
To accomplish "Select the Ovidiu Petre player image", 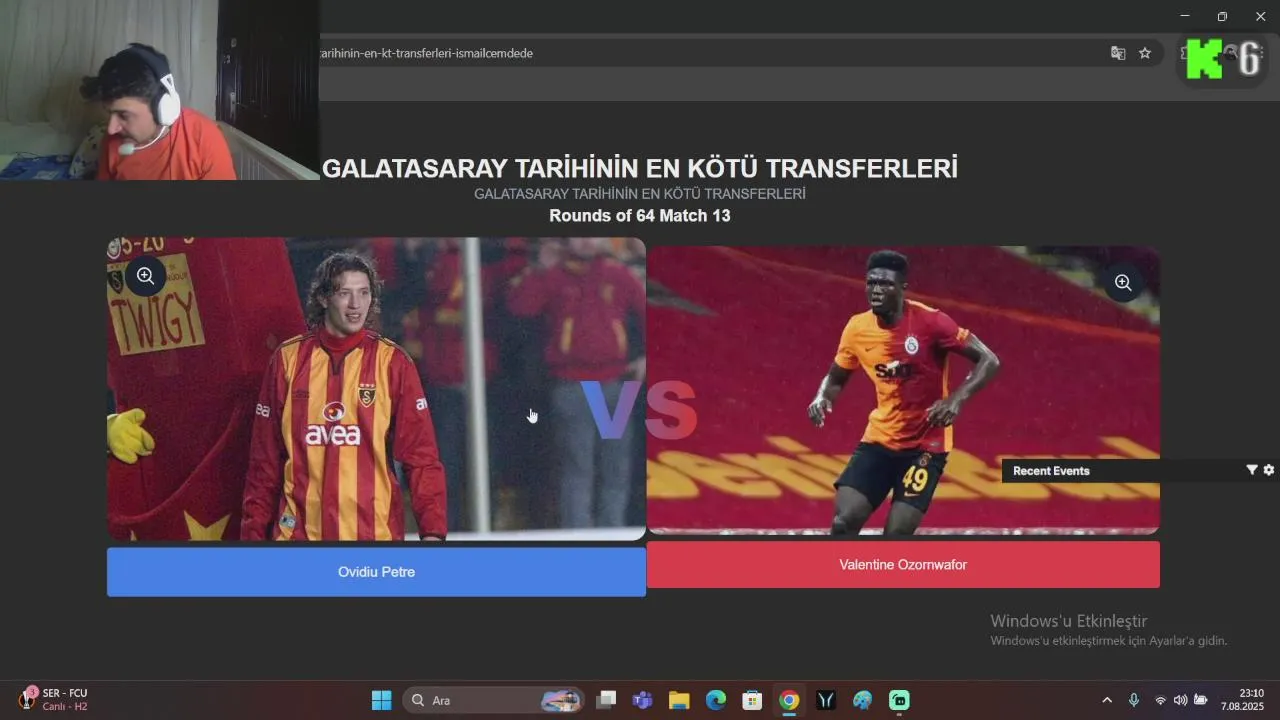I will click(x=376, y=389).
